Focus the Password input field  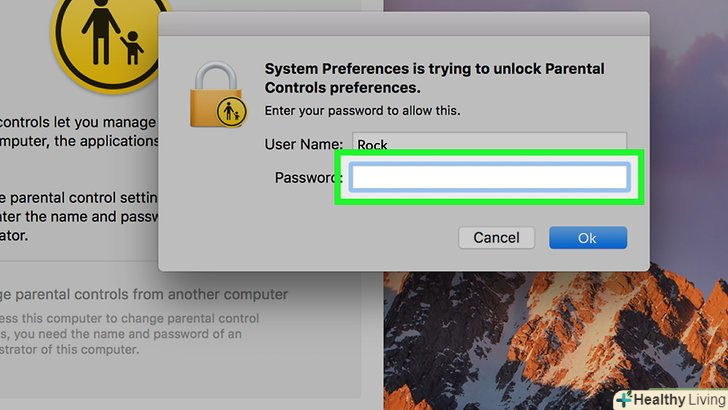pos(488,178)
